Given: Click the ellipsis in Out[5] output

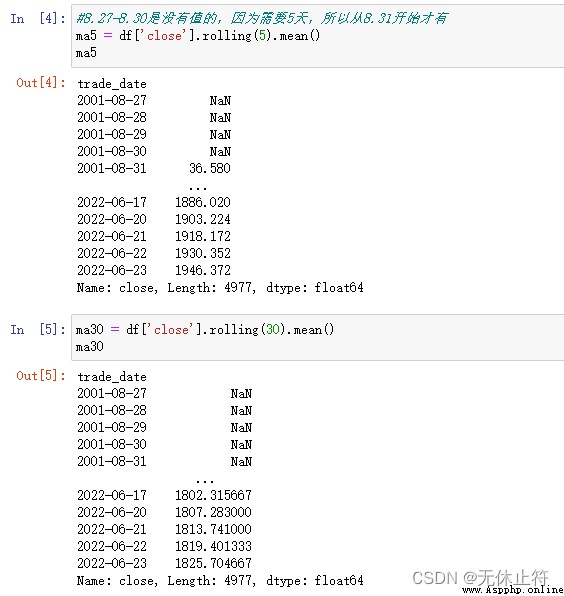Looking at the screenshot, I should tap(205, 481).
